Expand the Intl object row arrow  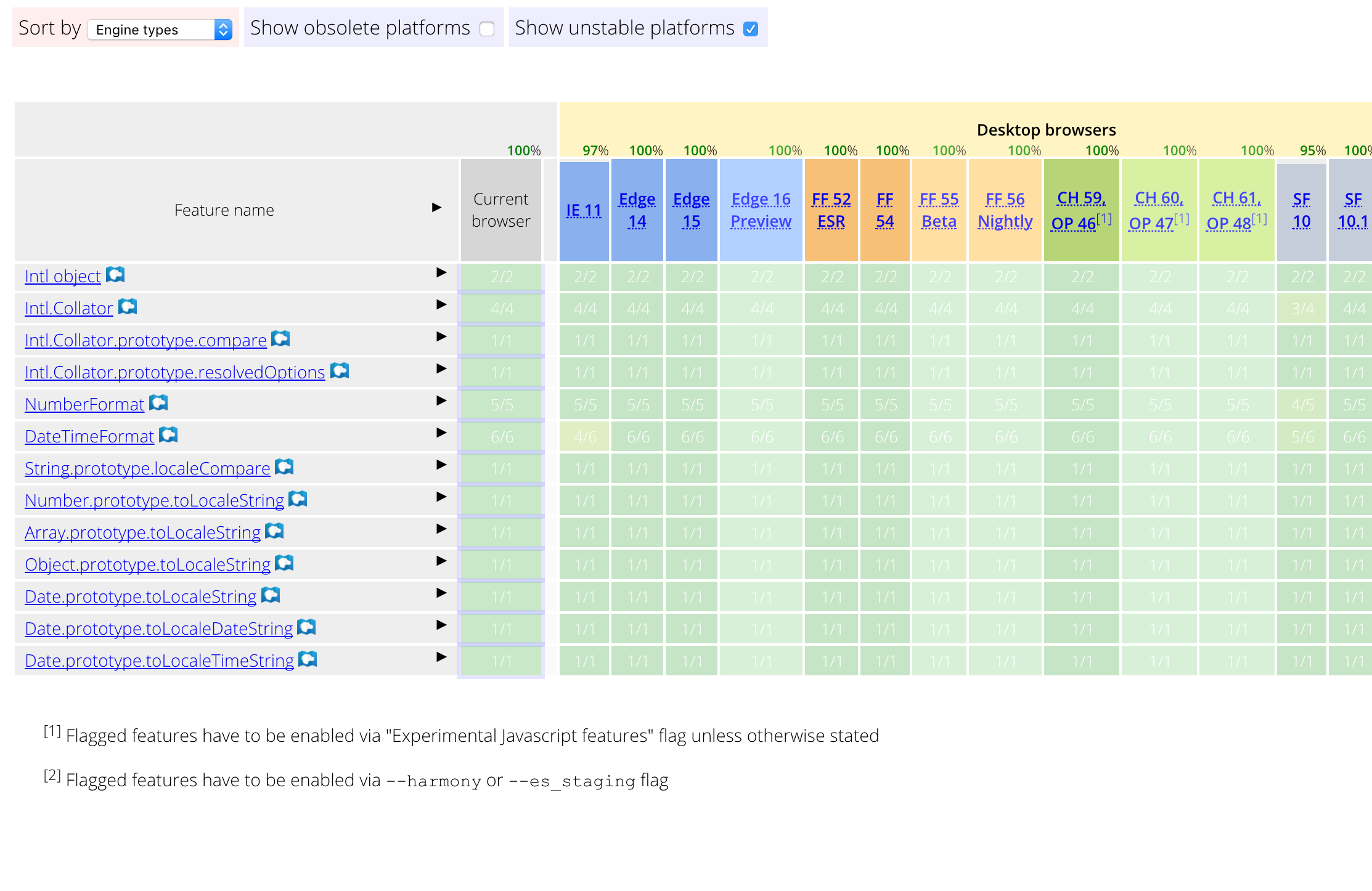pos(441,272)
